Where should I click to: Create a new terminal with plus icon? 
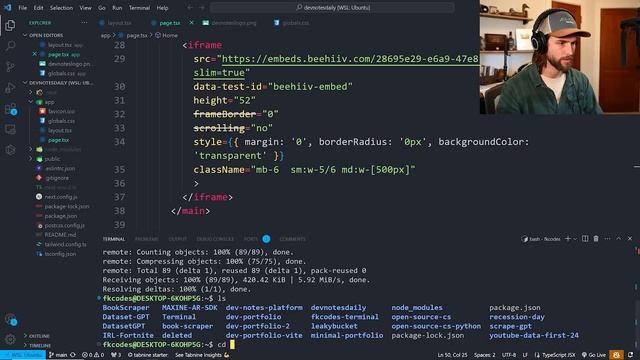click(x=568, y=239)
